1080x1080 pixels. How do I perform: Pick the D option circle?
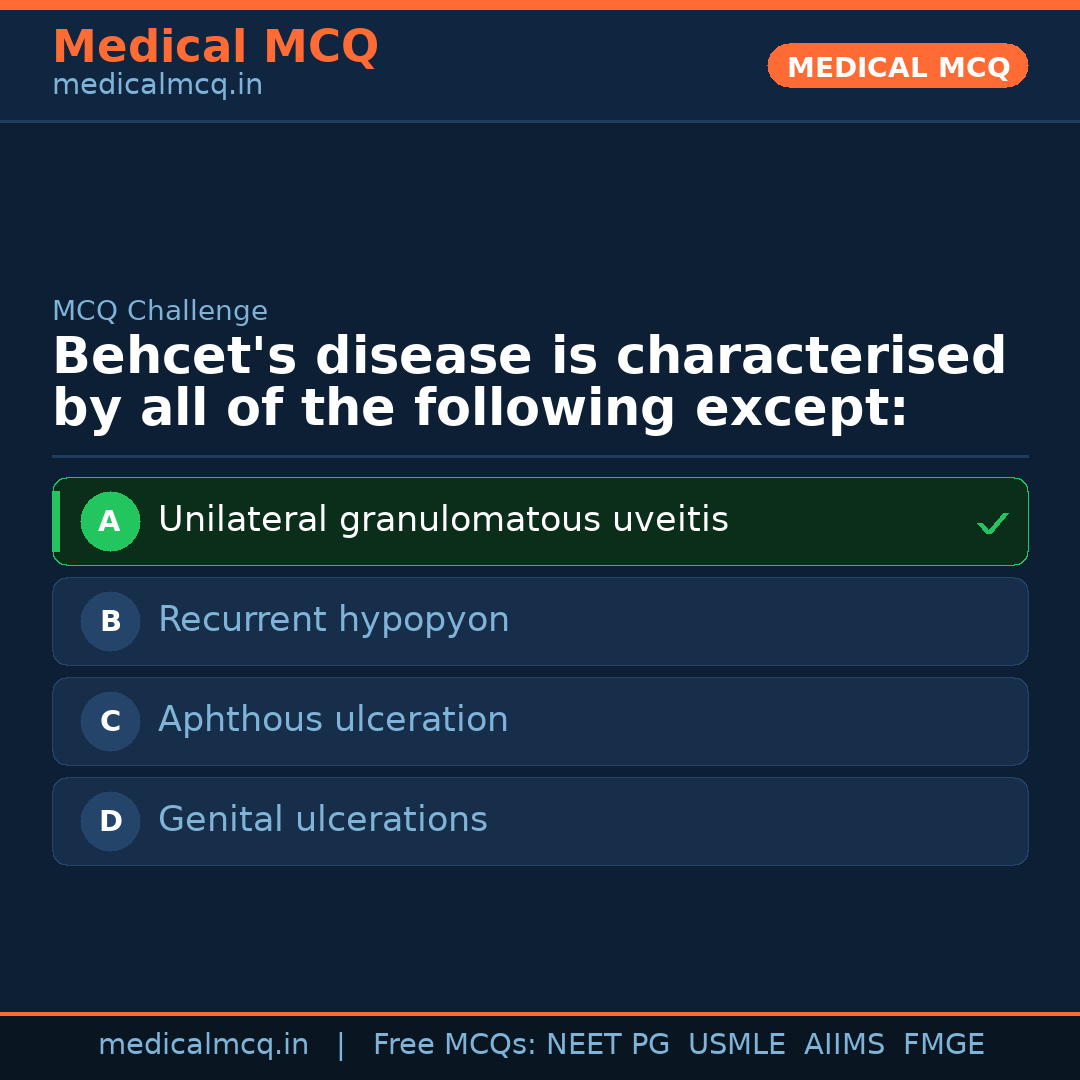click(x=110, y=821)
